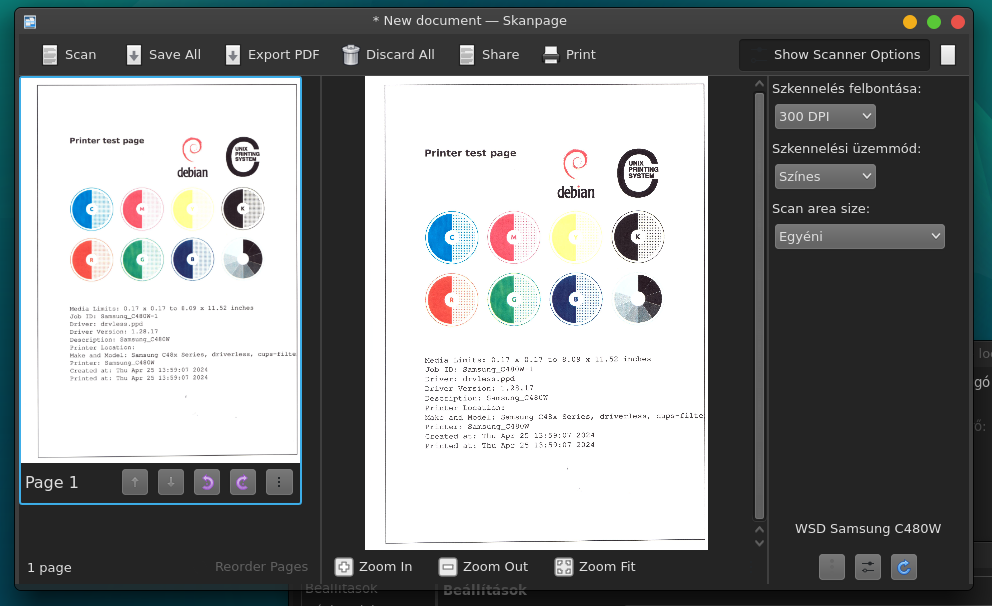
Task: Click the Skanpage app icon in the title bar
Action: [x=30, y=22]
